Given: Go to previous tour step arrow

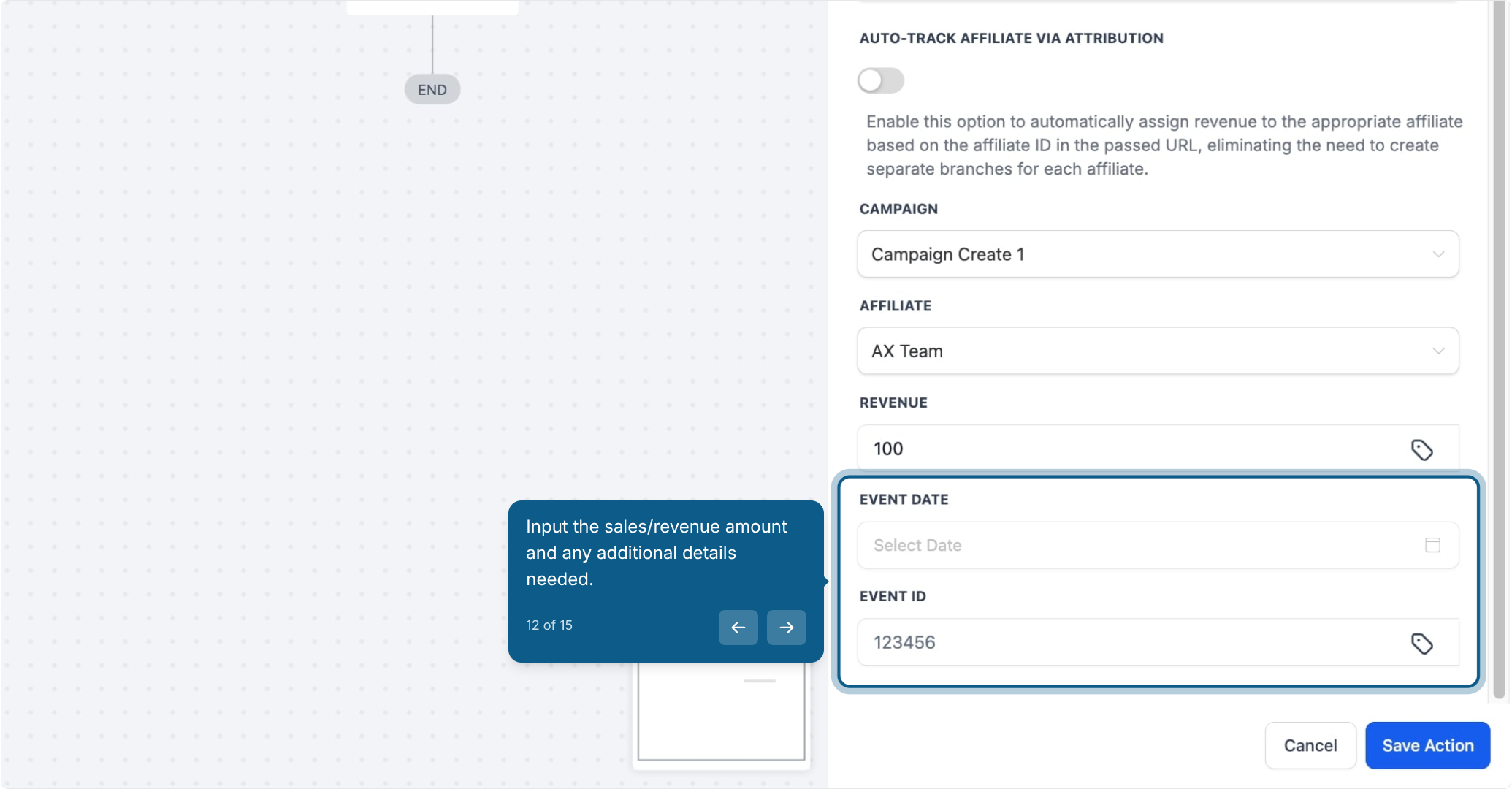Looking at the screenshot, I should (738, 627).
